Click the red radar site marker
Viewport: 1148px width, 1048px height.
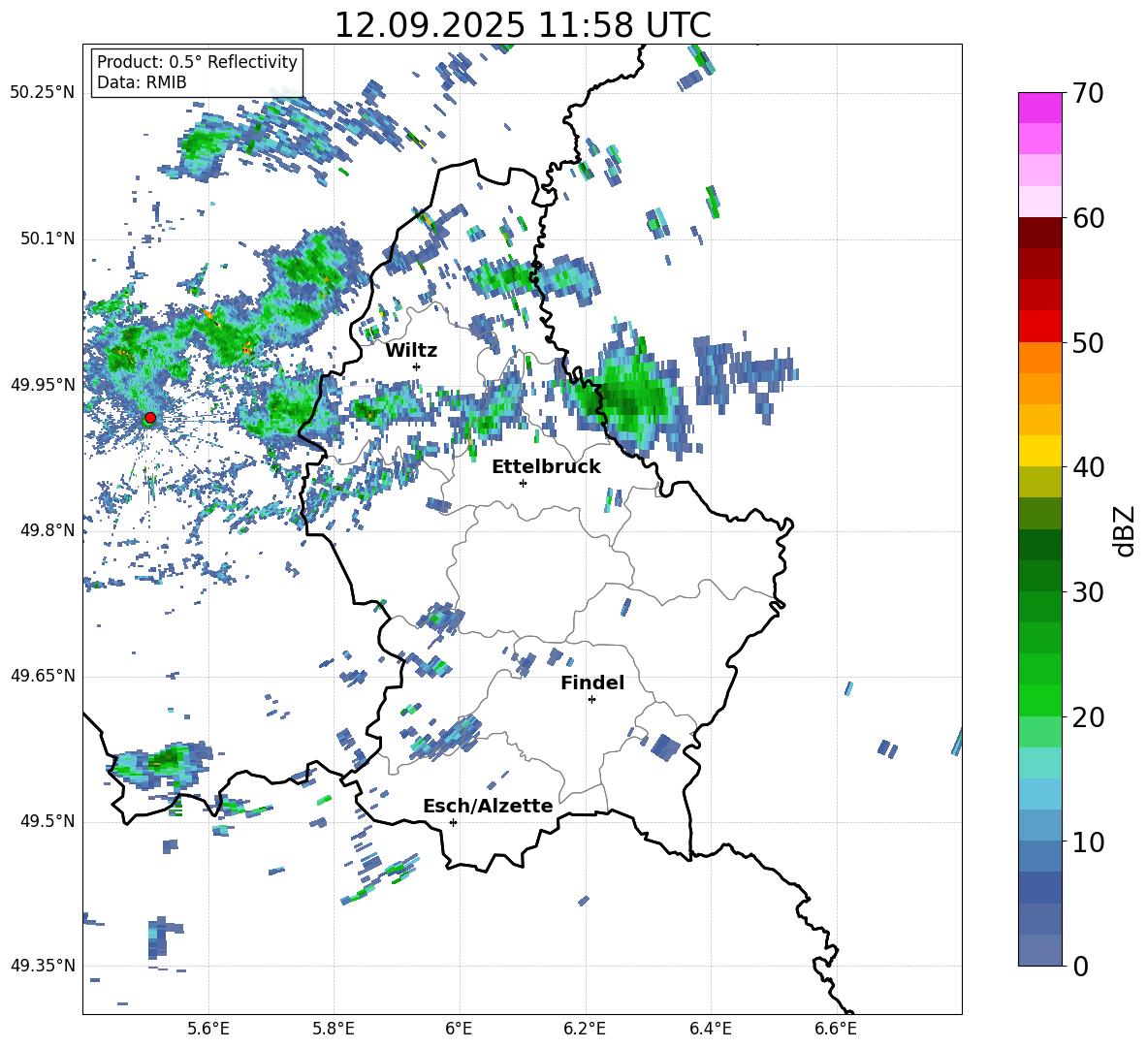(150, 418)
